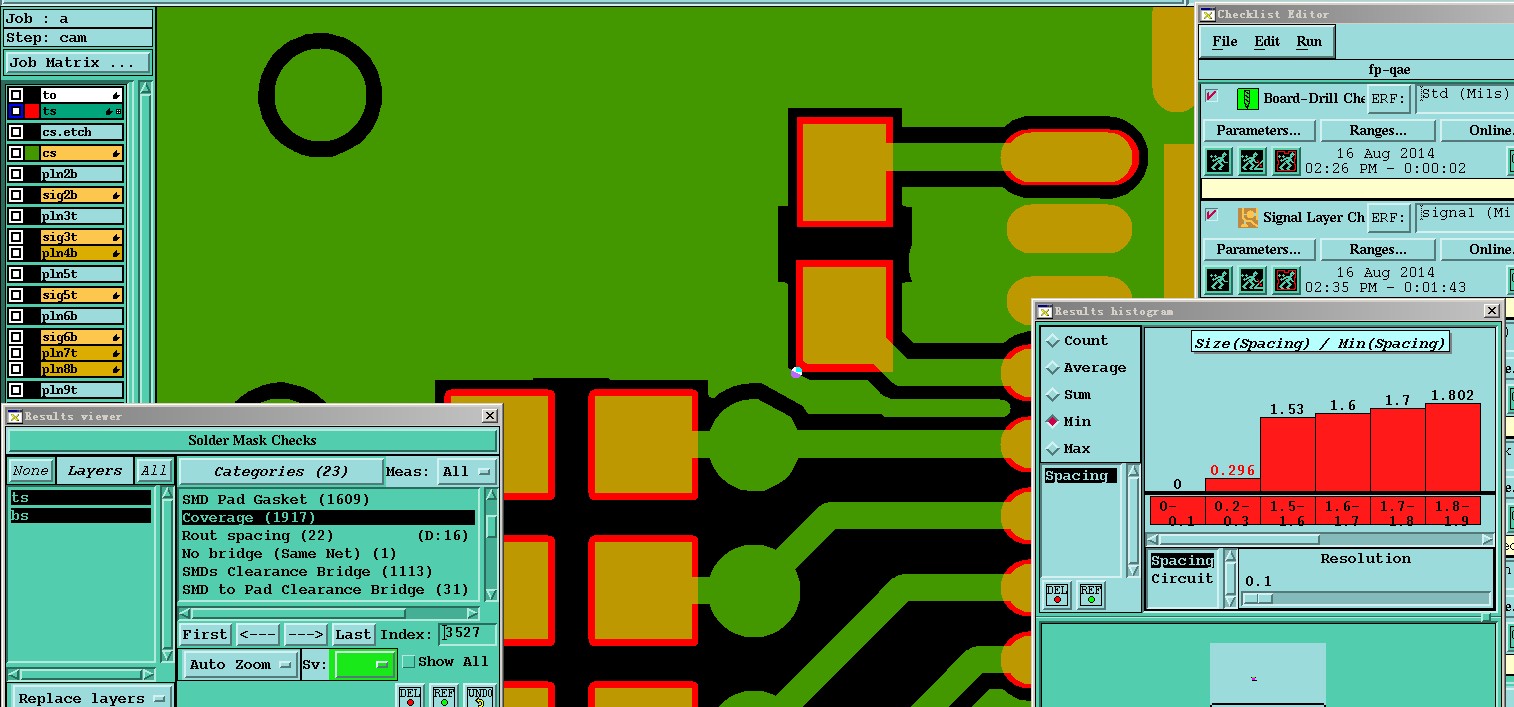Click the orange Signal Layer Checks icon

1247,217
